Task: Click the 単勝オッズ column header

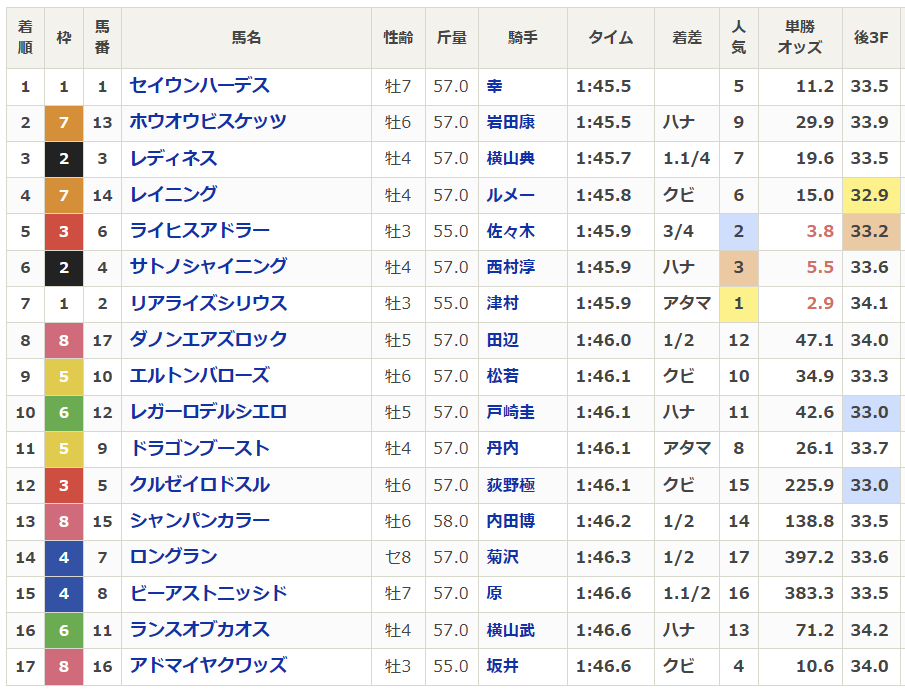Action: pos(799,38)
